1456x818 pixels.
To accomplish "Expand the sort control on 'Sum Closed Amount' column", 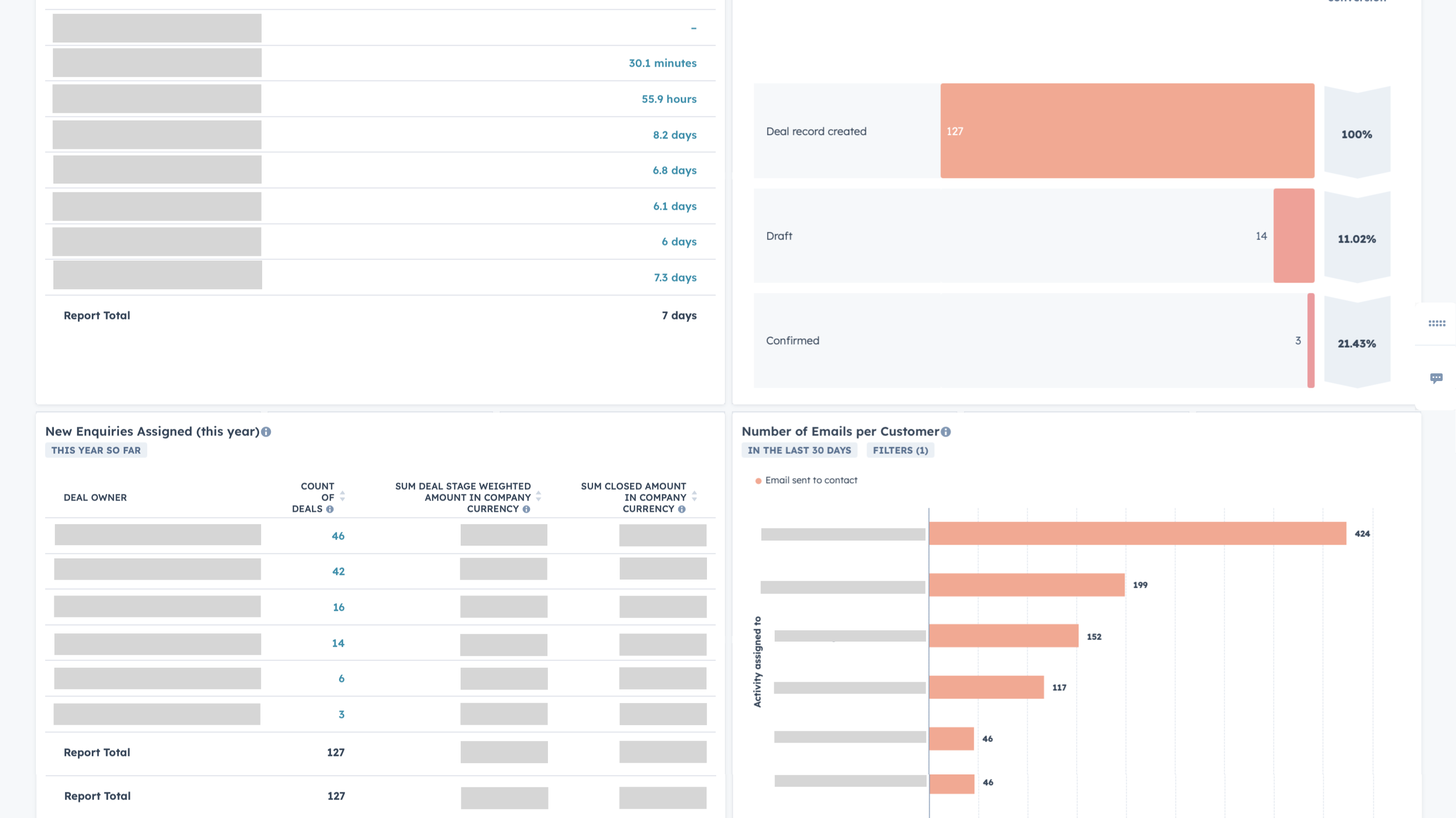I will (x=697, y=497).
